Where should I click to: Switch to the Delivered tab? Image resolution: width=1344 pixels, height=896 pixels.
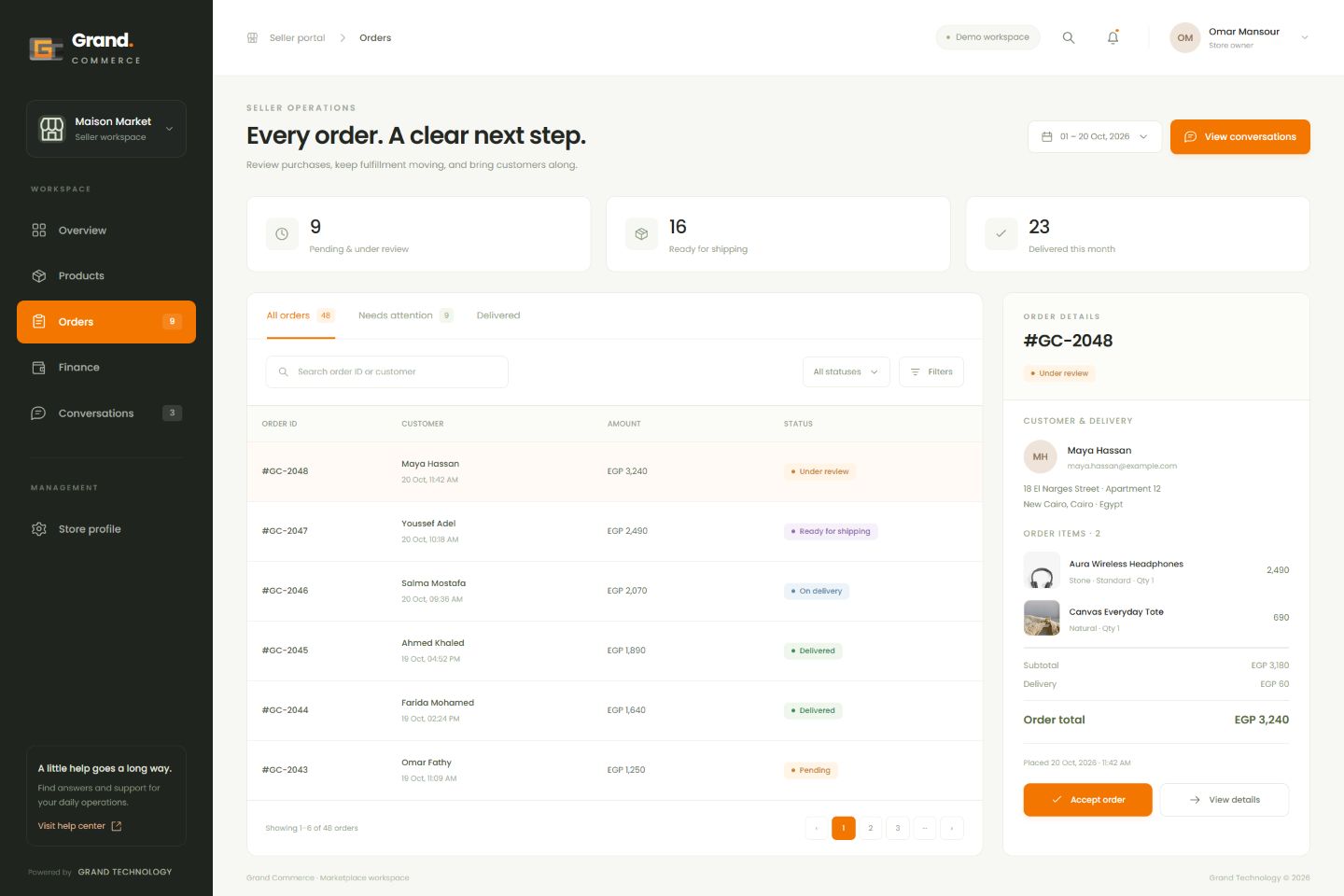tap(498, 315)
